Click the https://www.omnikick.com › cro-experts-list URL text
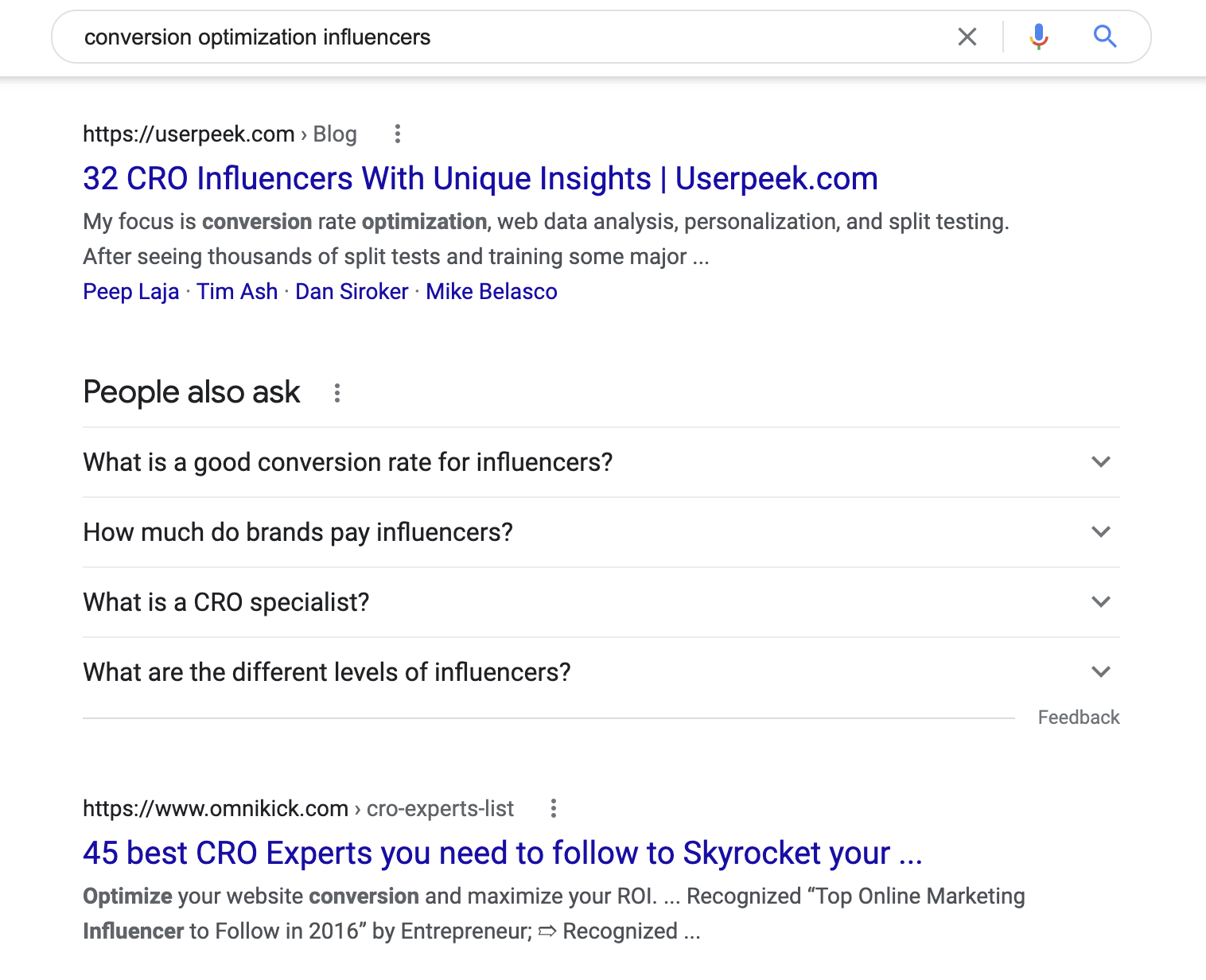The width and height of the screenshot is (1206, 980). [298, 808]
